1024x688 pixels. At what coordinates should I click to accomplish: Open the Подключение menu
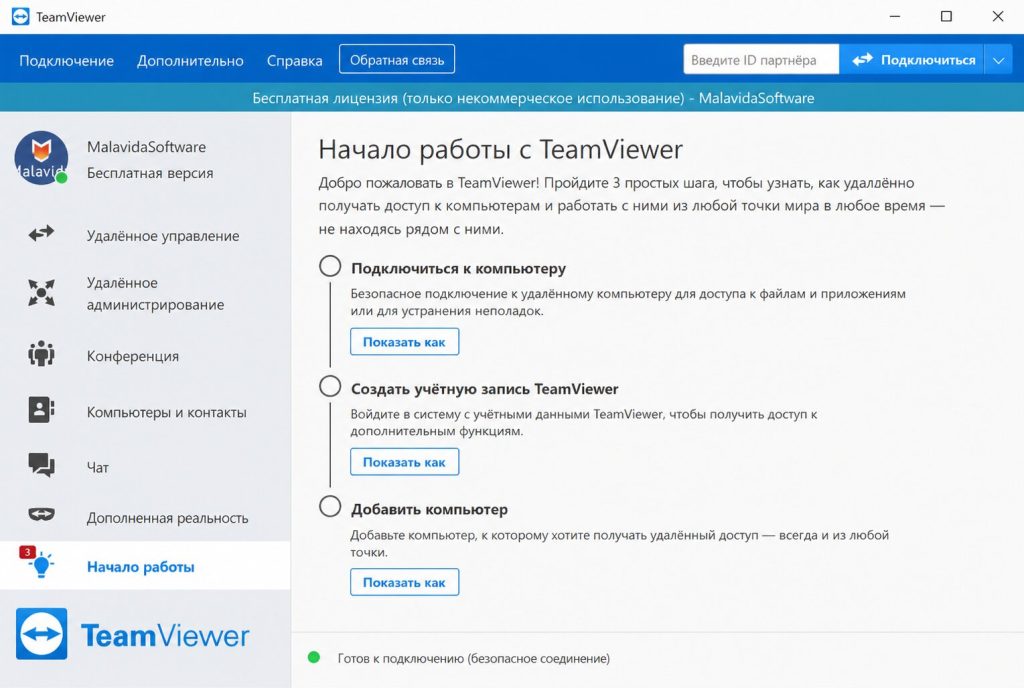click(x=67, y=61)
